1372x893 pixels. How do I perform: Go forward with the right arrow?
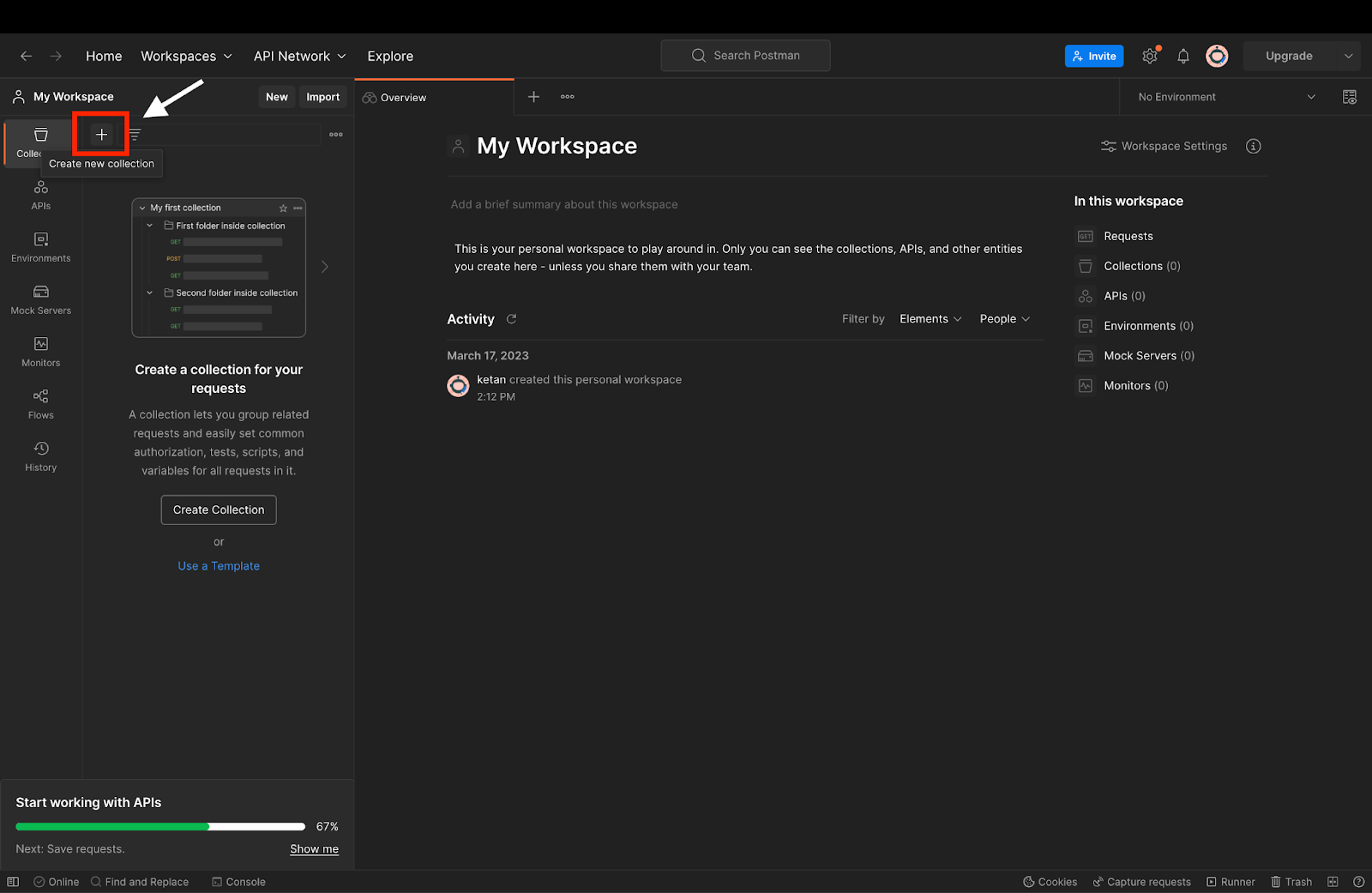tap(56, 56)
